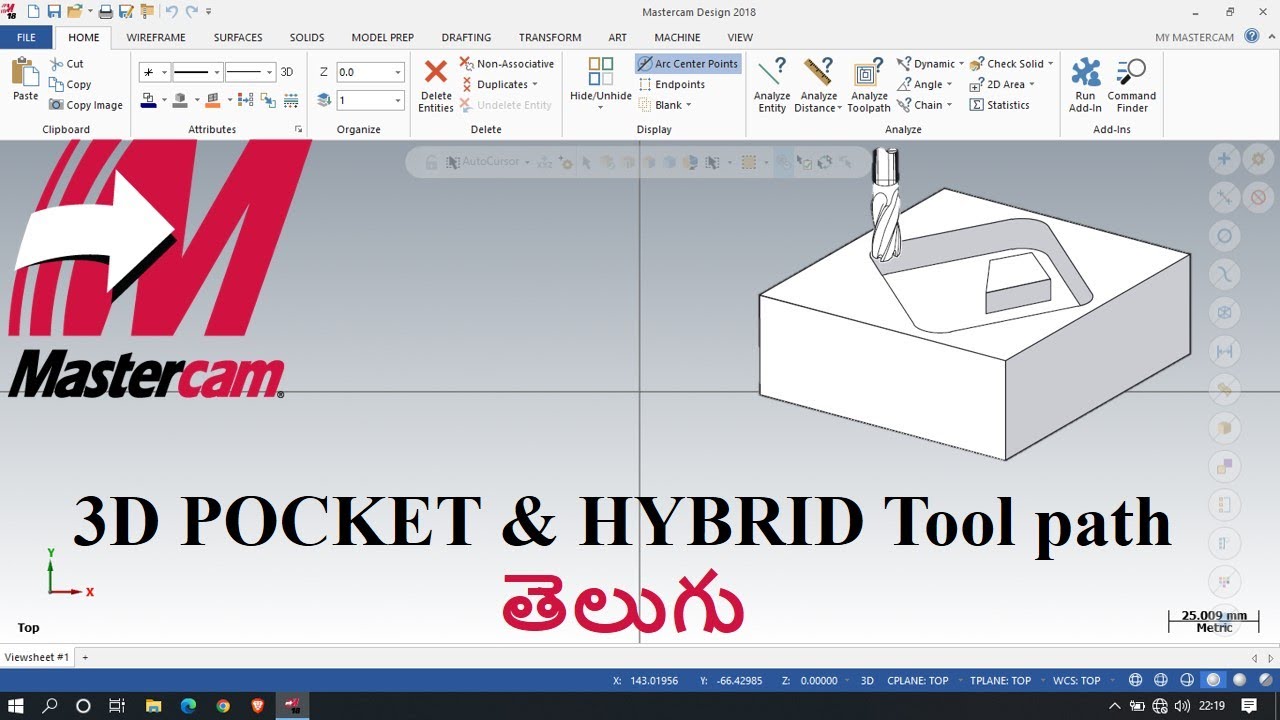Image resolution: width=1280 pixels, height=720 pixels.
Task: Click the solid color swatch
Action: 180,100
